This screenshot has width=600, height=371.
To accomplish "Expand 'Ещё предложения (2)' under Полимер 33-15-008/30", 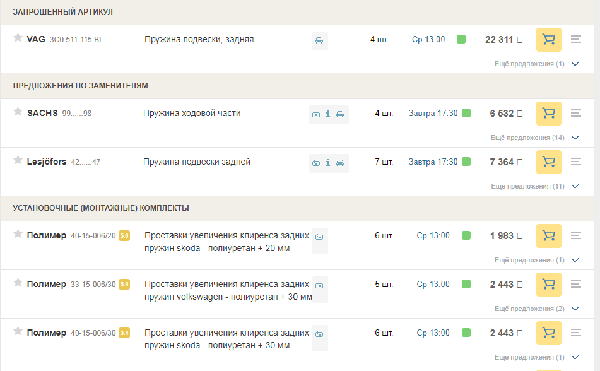I will (536, 309).
